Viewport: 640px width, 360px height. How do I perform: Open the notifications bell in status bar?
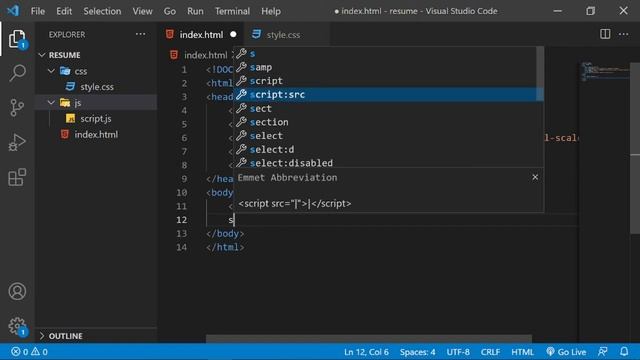tap(624, 351)
